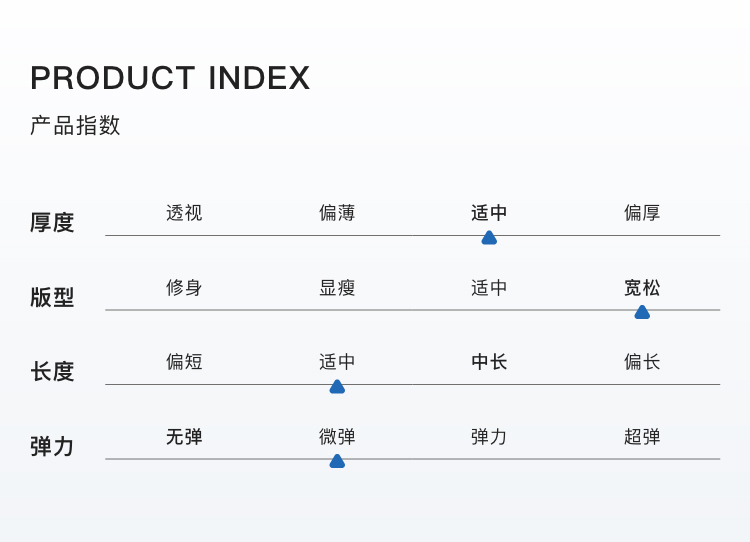Select 偏厚 thickness option

click(642, 213)
